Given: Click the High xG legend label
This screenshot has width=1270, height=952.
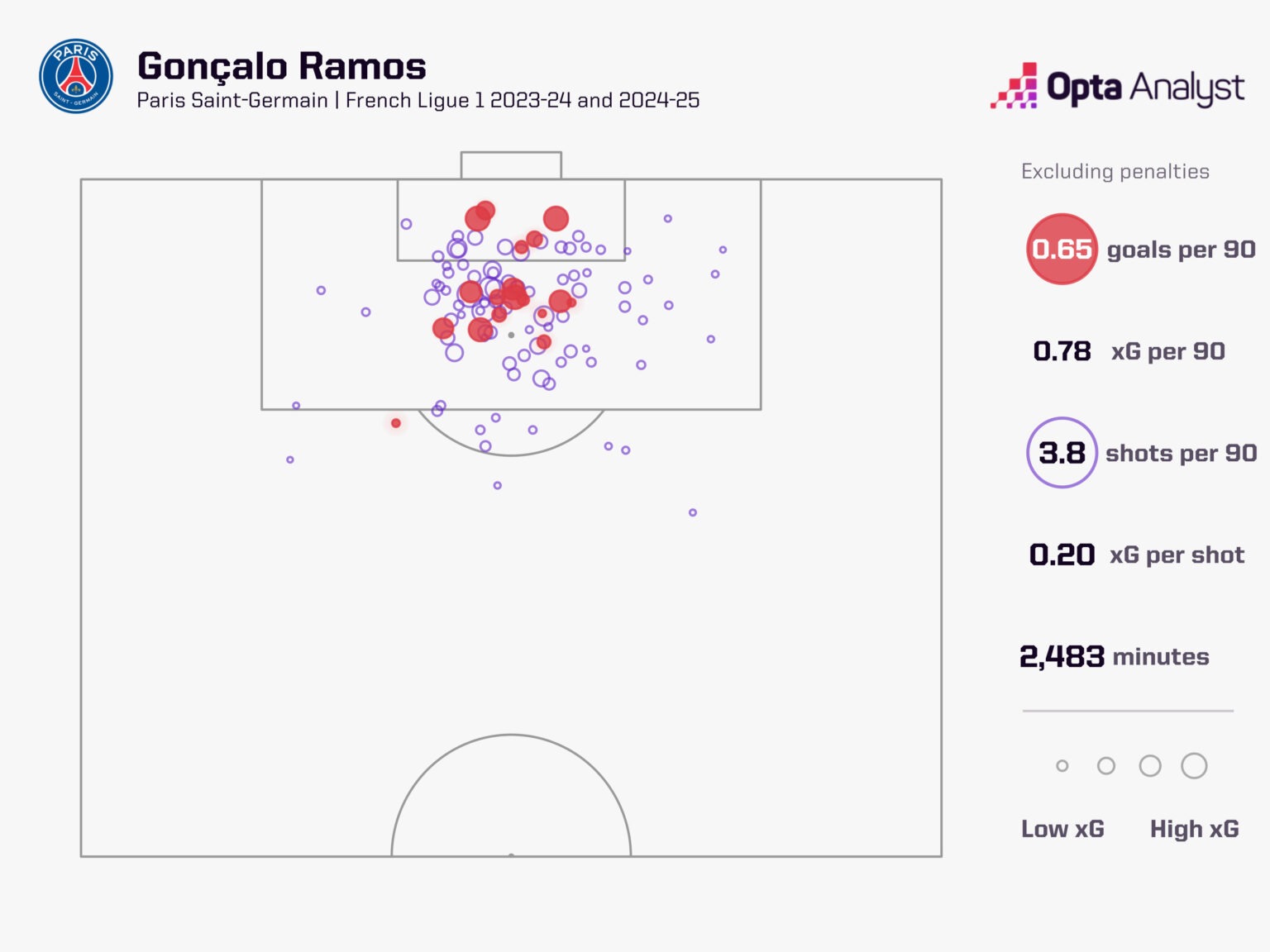Looking at the screenshot, I should pyautogui.click(x=1194, y=829).
